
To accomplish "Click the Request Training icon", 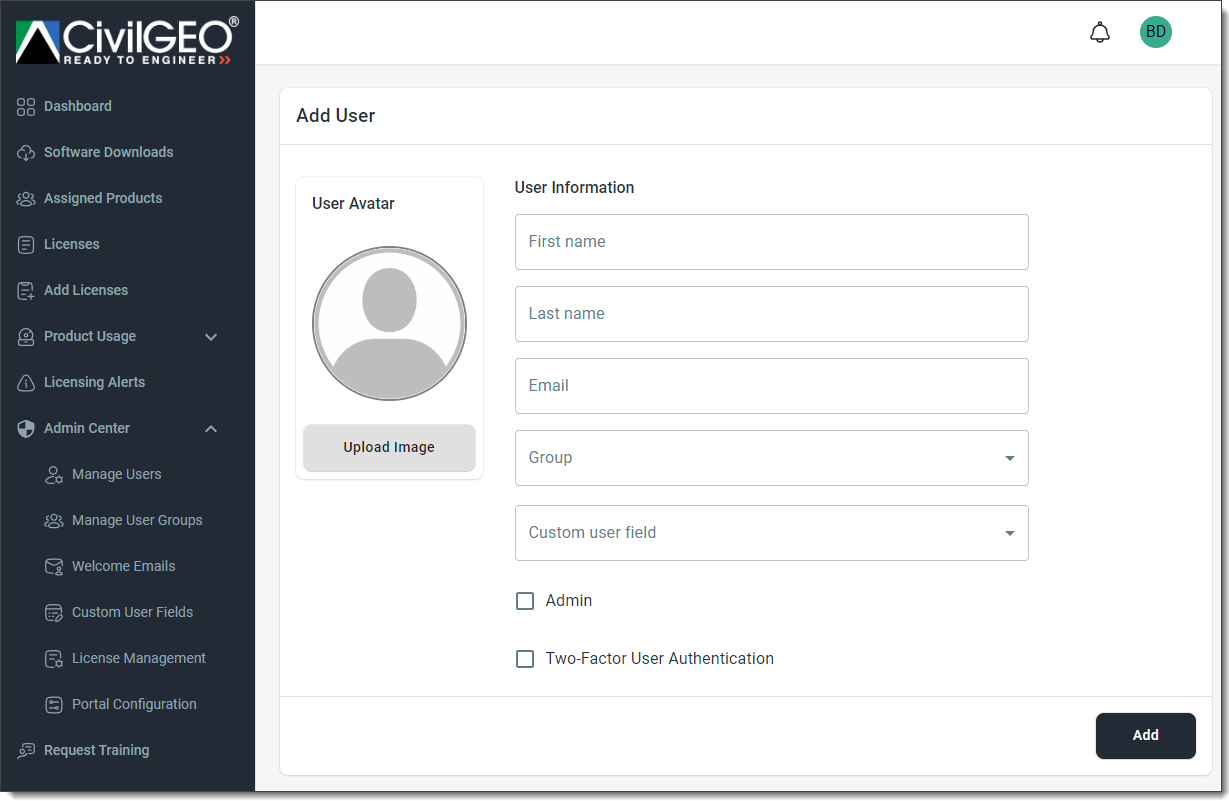I will tap(24, 750).
